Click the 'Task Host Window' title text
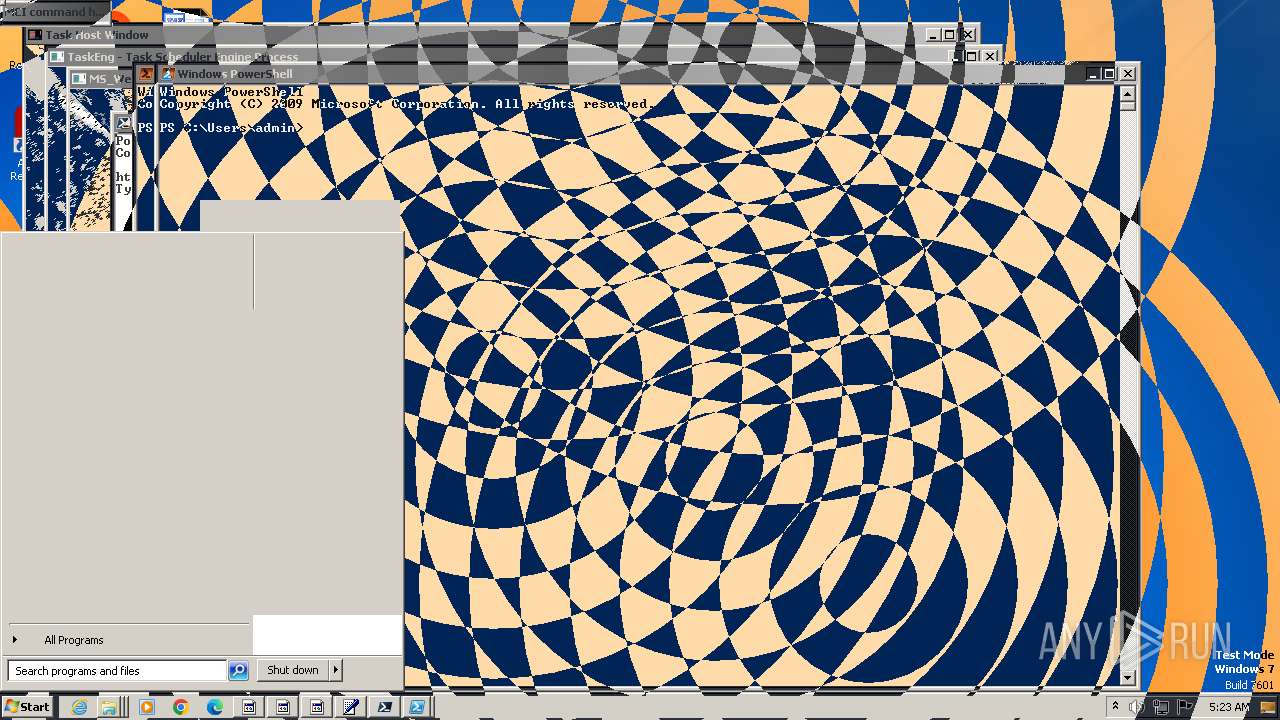1280x720 pixels. click(97, 35)
